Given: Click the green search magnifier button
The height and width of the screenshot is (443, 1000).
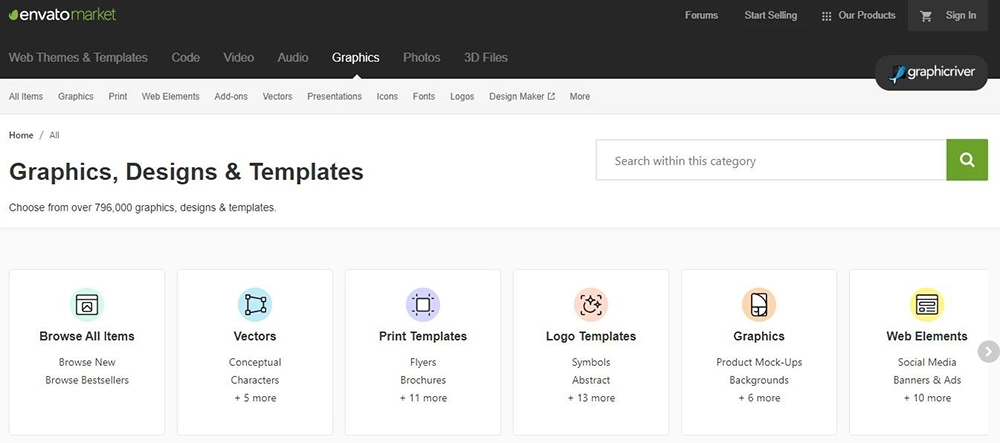Looking at the screenshot, I should tap(967, 160).
